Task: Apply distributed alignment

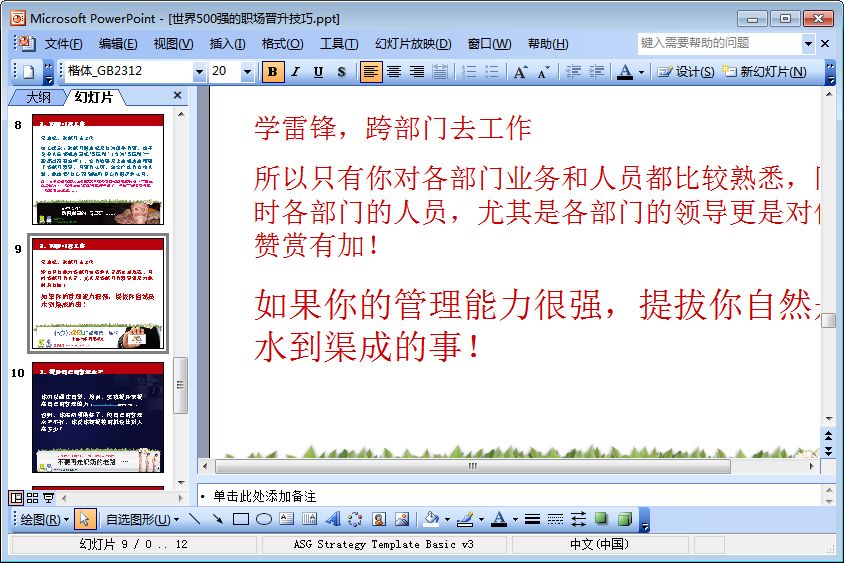Action: [440, 72]
